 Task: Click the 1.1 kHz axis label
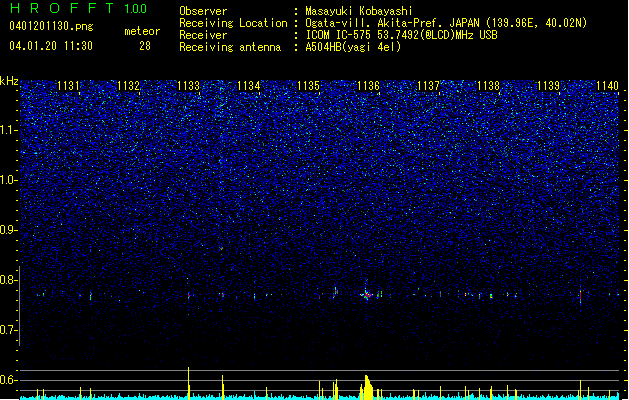pos(9,130)
